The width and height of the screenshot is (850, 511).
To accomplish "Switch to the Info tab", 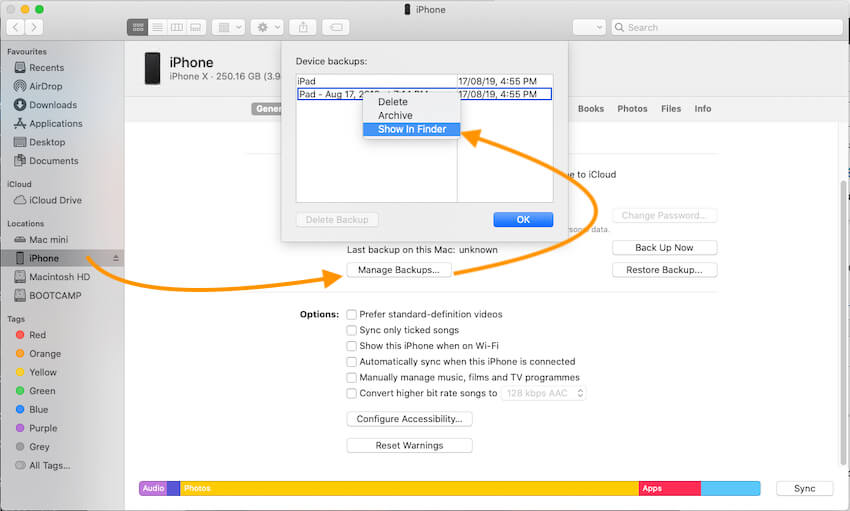I will click(x=703, y=109).
